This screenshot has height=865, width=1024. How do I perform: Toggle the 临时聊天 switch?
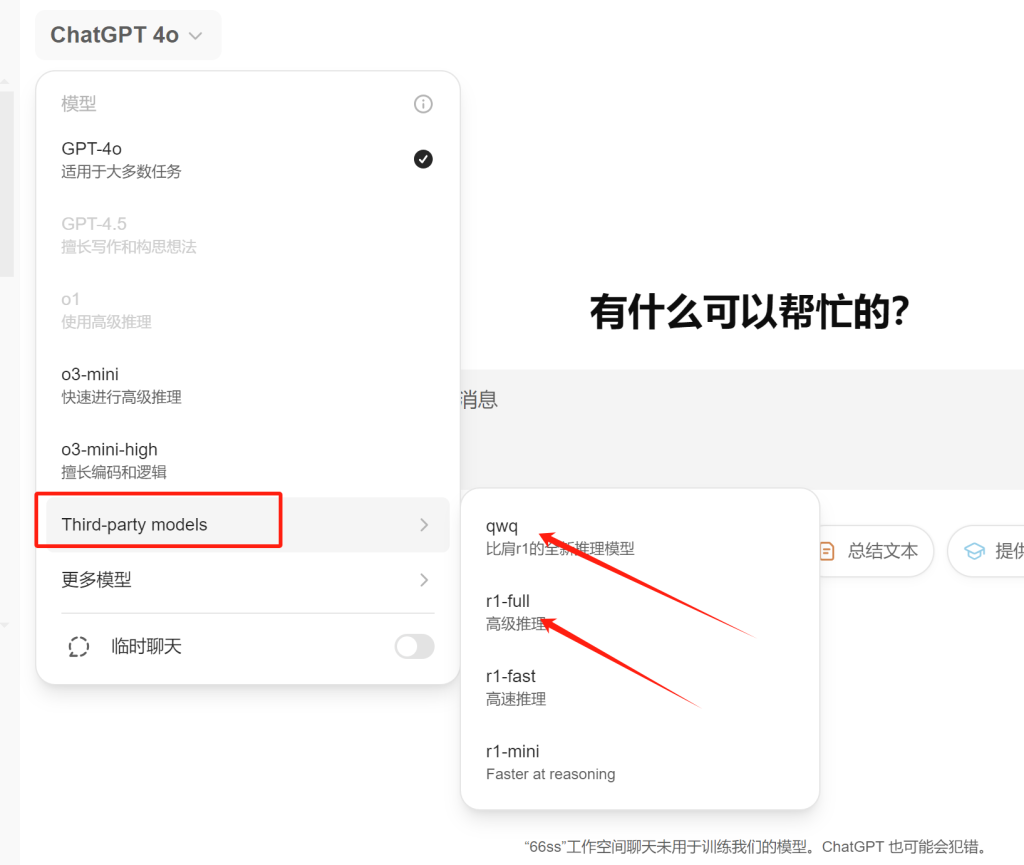point(415,646)
